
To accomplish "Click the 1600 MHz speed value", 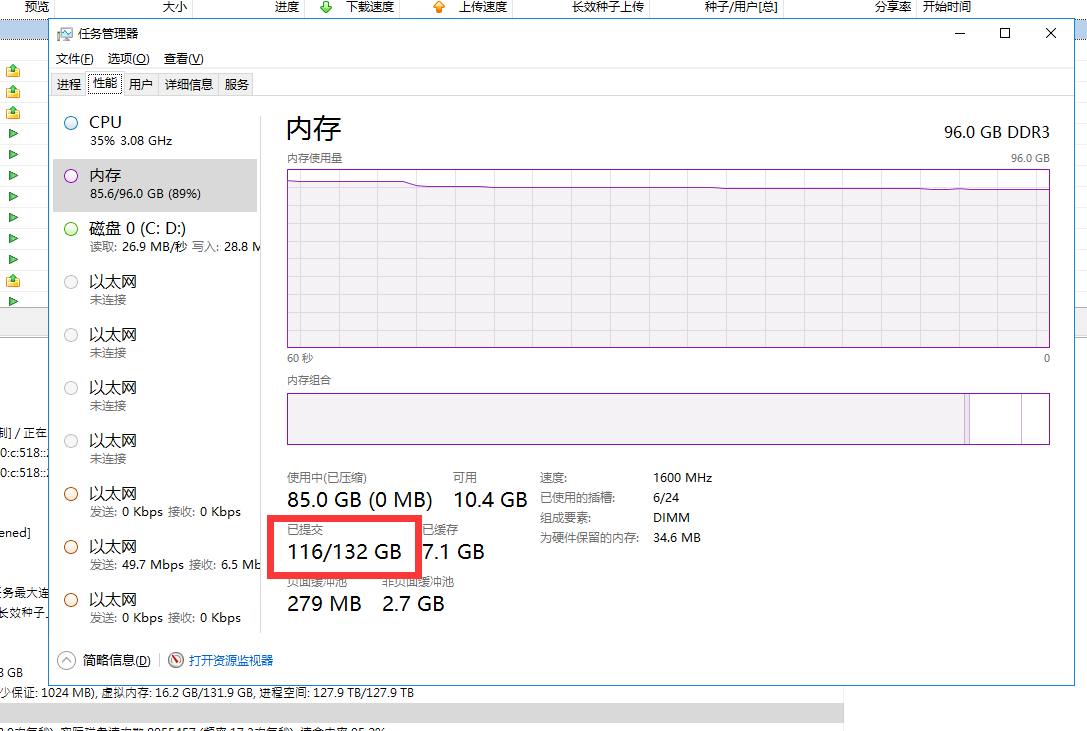I will 682,478.
